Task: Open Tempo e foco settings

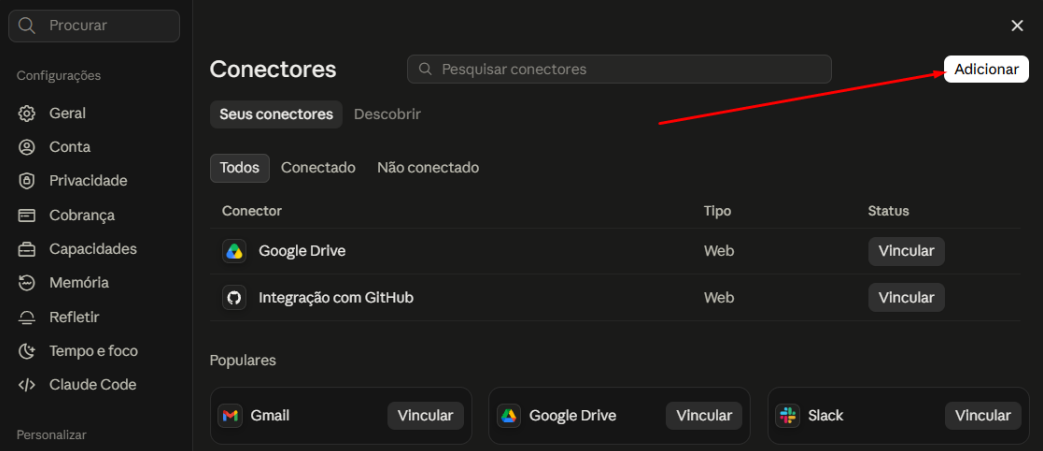Action: point(96,351)
